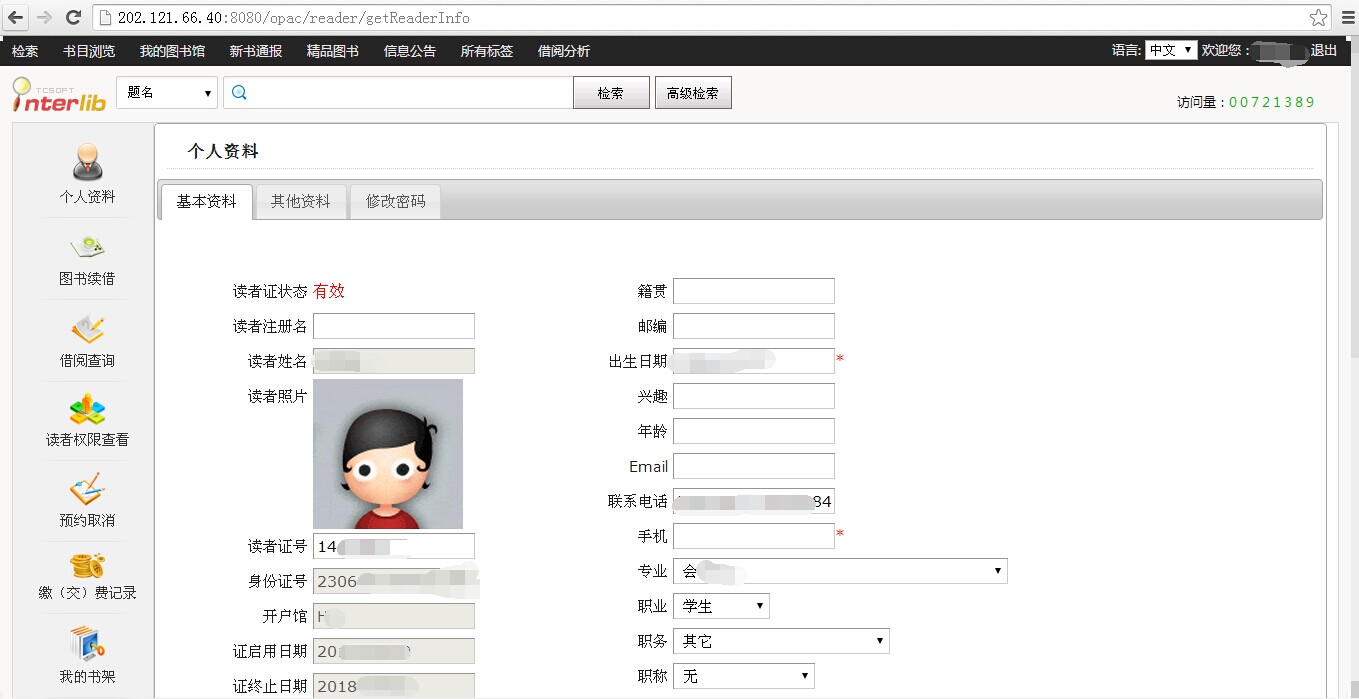
Task: Click the browser address bar URL
Action: pos(293,18)
